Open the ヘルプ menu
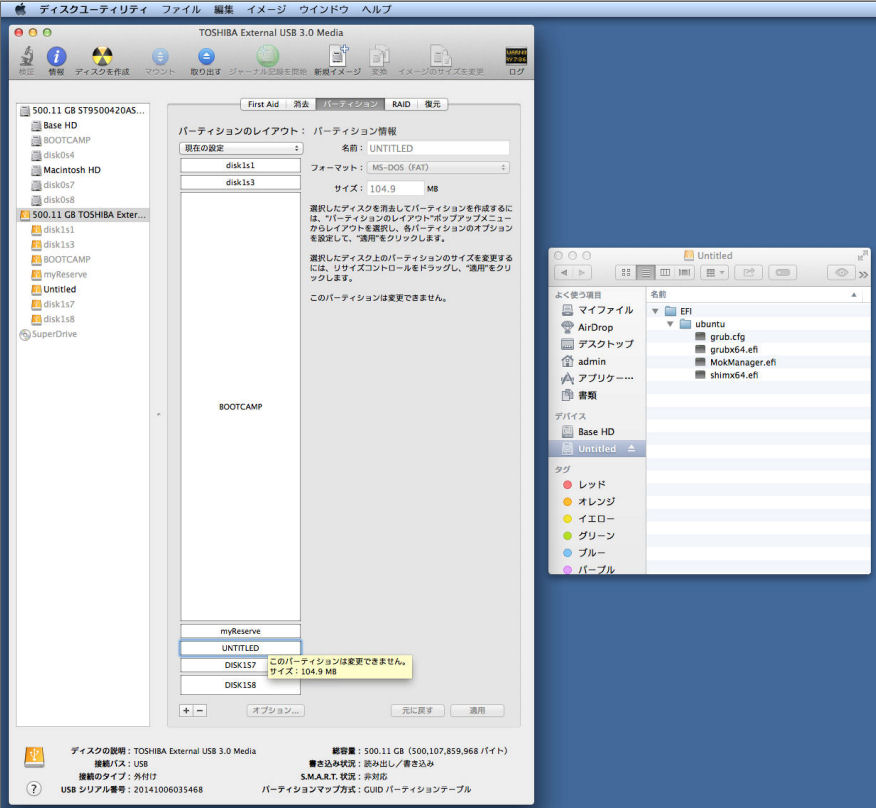Screen dimensions: 876x808 tap(377, 9)
